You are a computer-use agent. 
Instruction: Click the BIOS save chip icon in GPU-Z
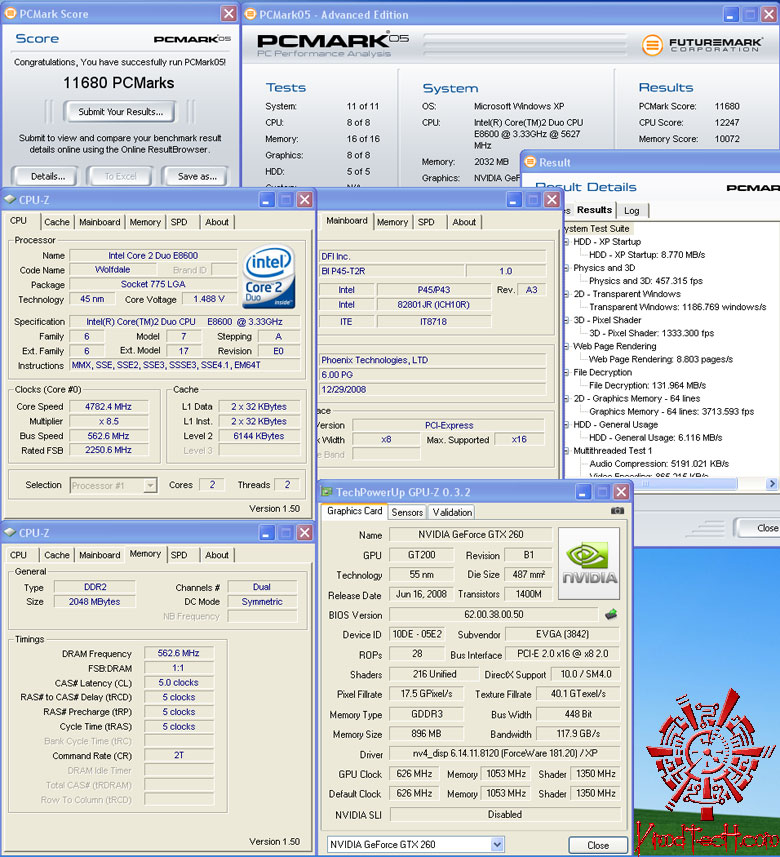pos(611,614)
